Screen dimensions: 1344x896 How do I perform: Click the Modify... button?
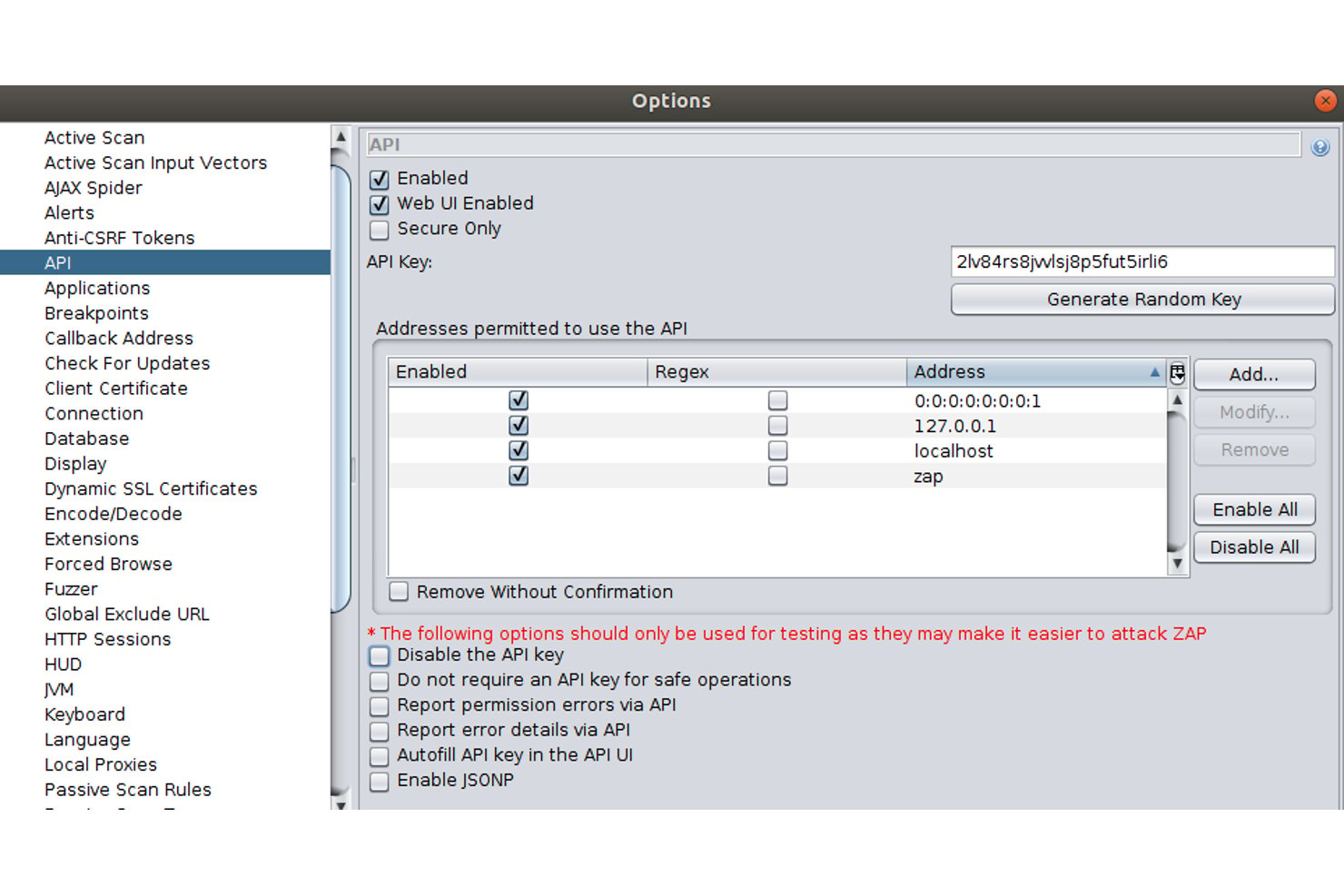(x=1254, y=413)
